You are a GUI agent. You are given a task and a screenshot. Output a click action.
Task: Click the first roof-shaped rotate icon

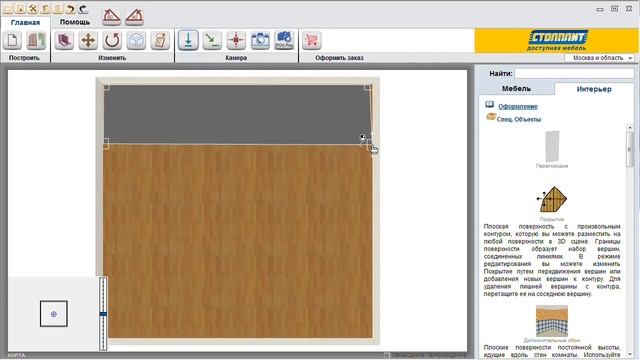111,16
